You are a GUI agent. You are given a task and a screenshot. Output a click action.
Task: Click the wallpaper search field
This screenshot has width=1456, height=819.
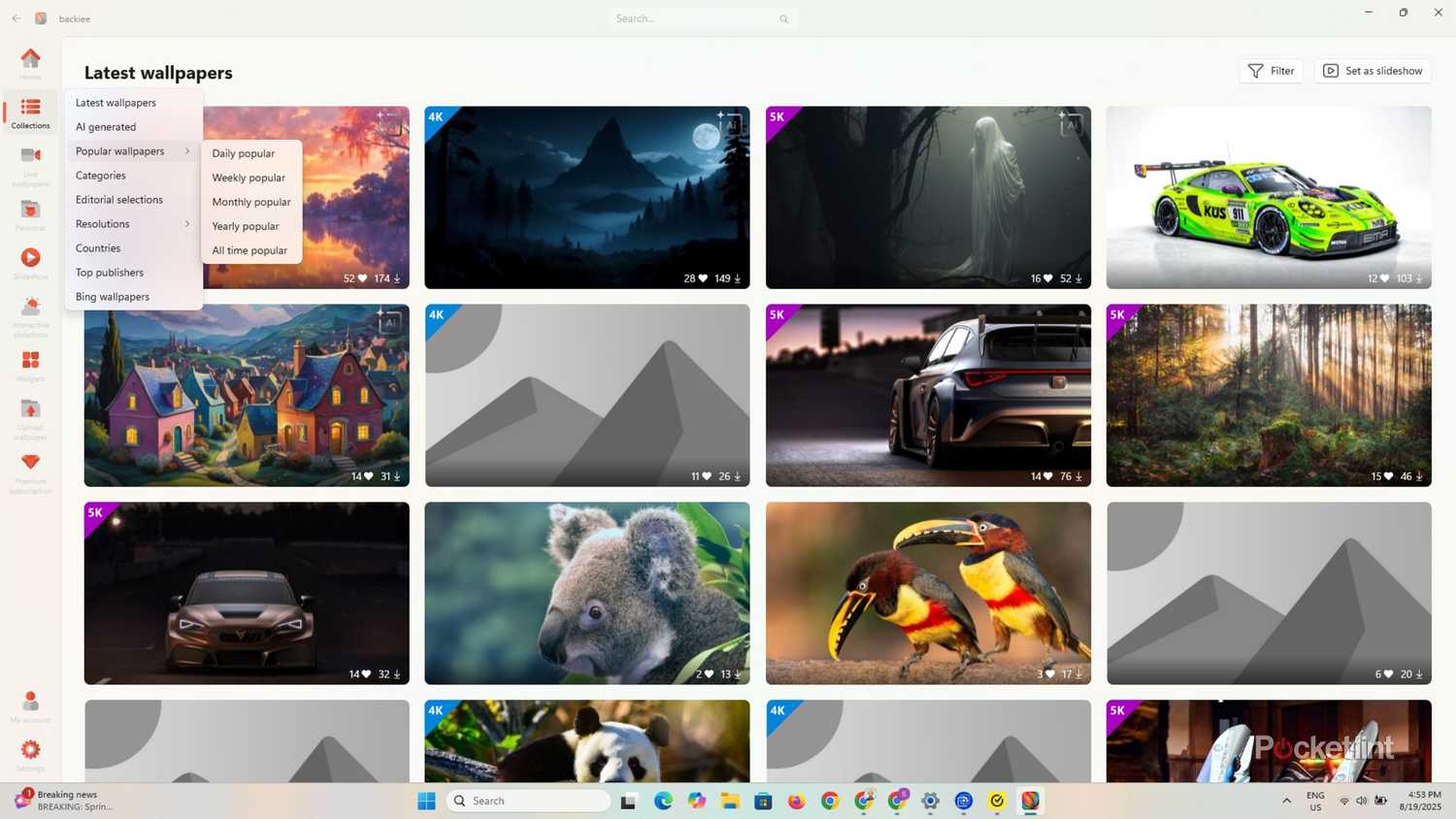pos(694,18)
